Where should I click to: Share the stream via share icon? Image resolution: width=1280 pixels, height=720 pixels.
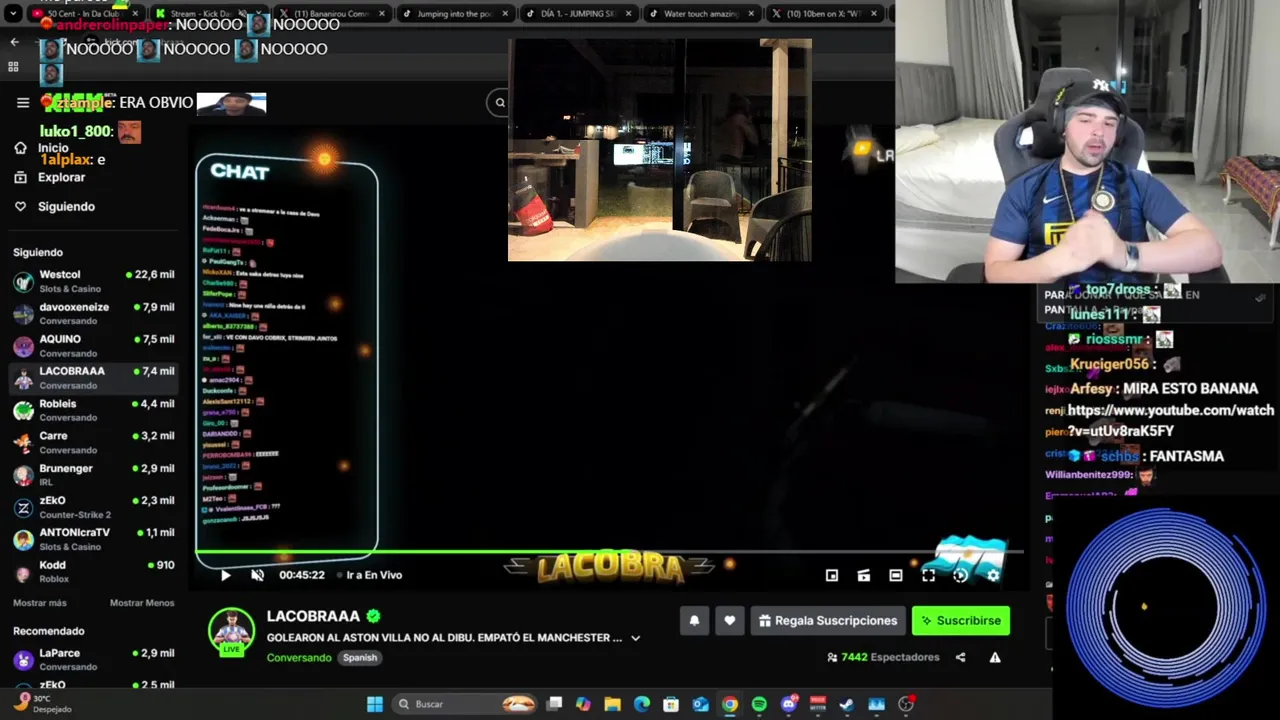click(x=960, y=657)
